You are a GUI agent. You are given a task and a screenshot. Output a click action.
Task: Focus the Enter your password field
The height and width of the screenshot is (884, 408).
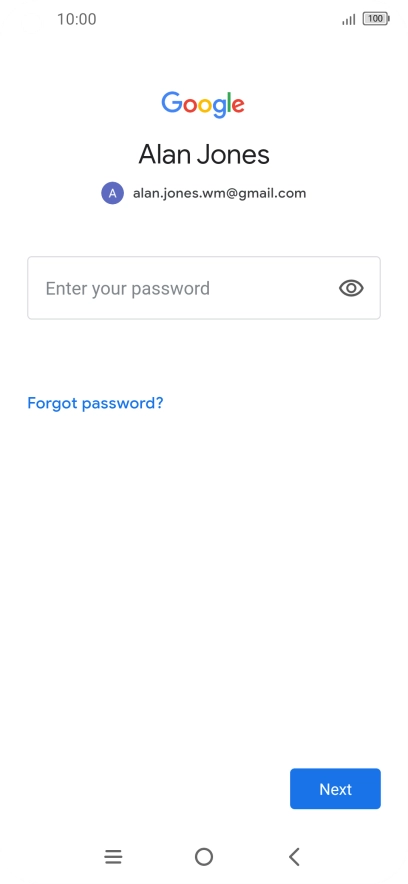(x=204, y=288)
